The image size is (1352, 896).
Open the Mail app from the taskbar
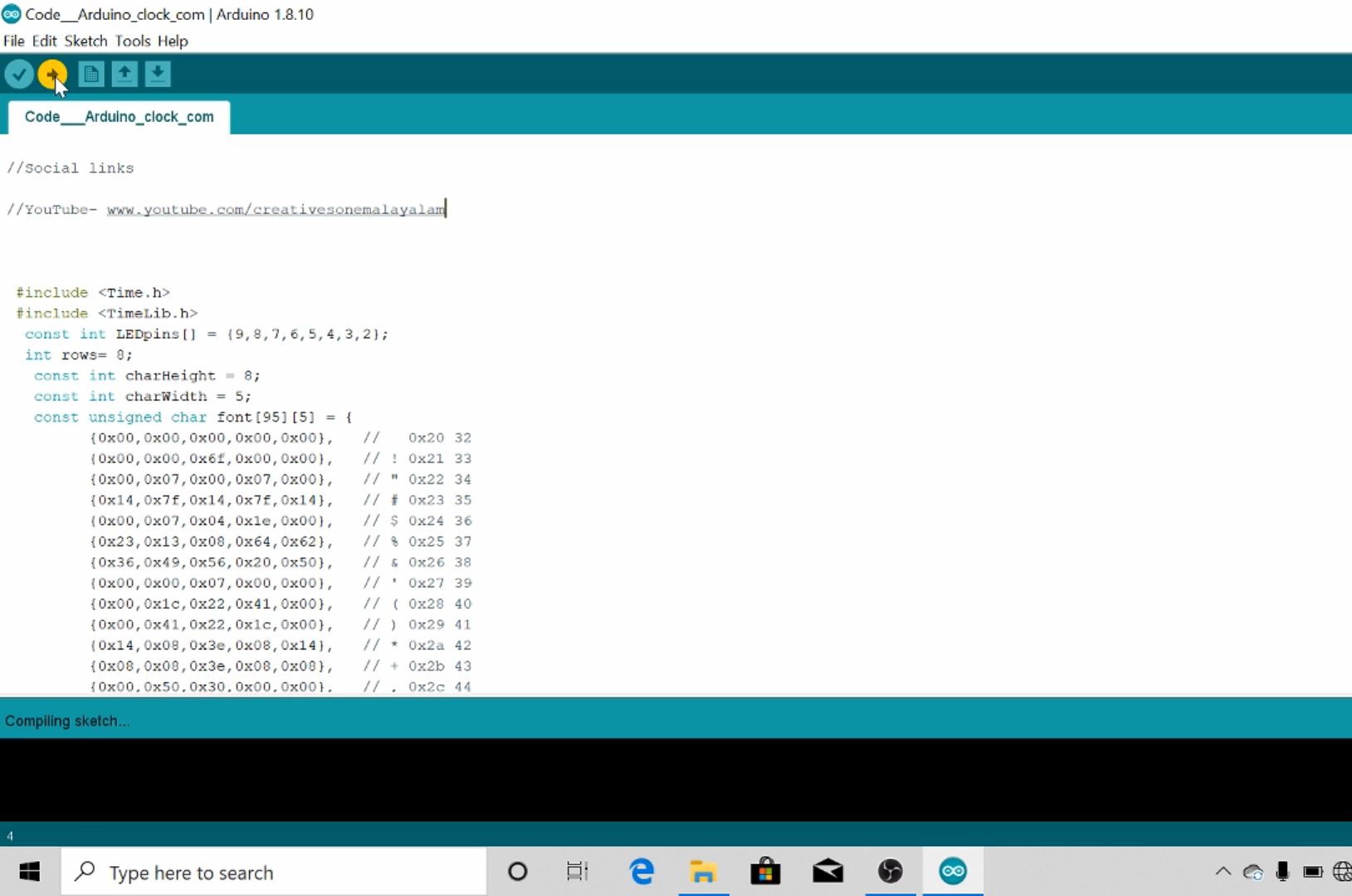[x=827, y=871]
